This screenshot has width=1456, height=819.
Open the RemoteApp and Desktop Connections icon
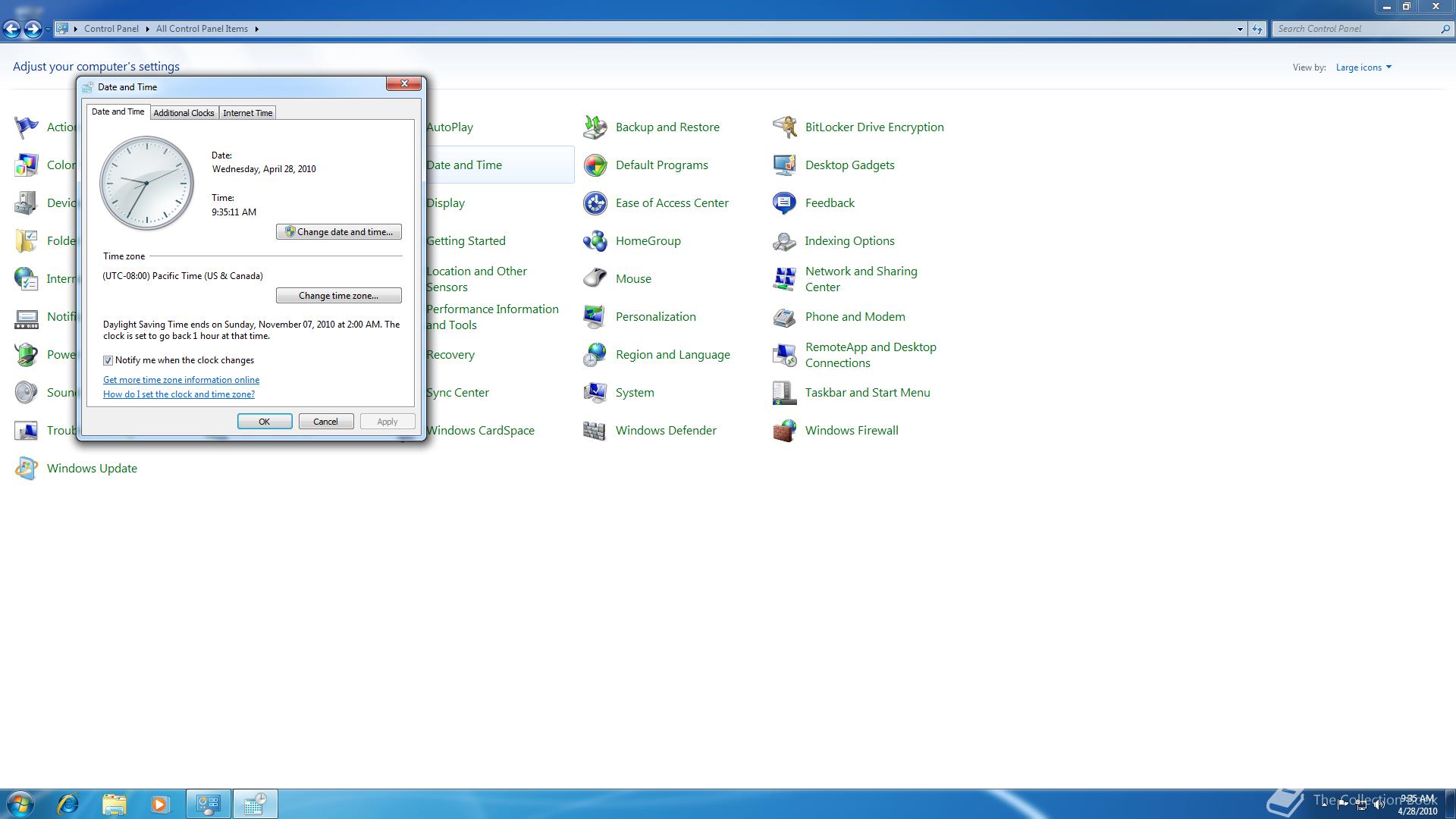coord(785,355)
